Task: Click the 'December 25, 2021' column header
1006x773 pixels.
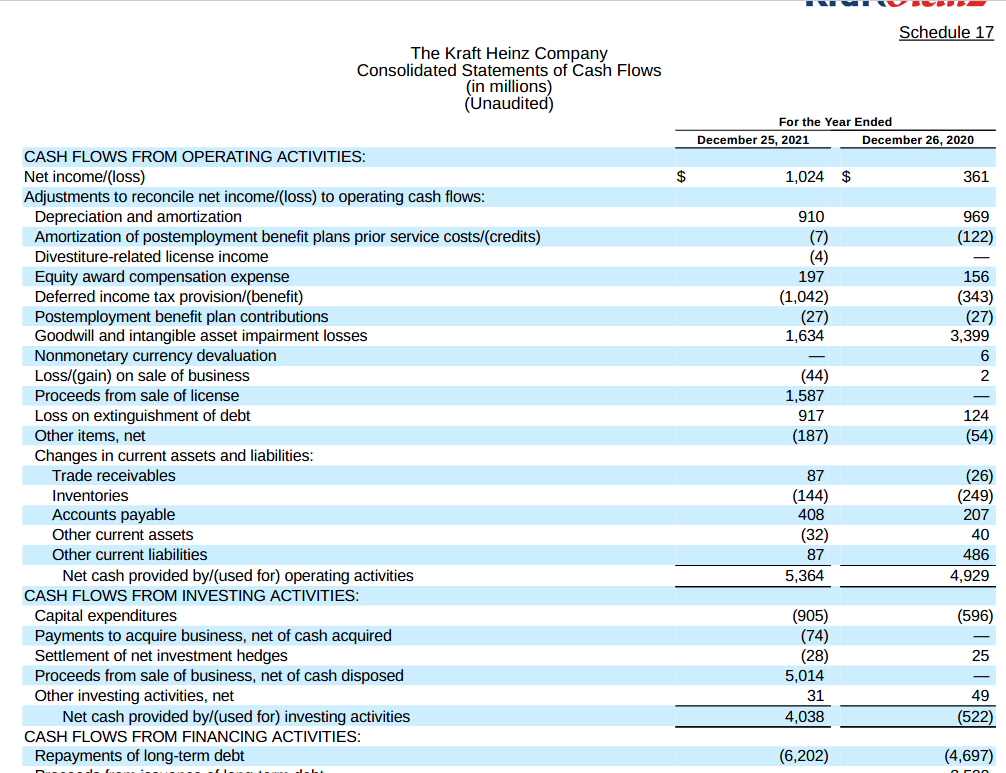Action: tap(753, 140)
